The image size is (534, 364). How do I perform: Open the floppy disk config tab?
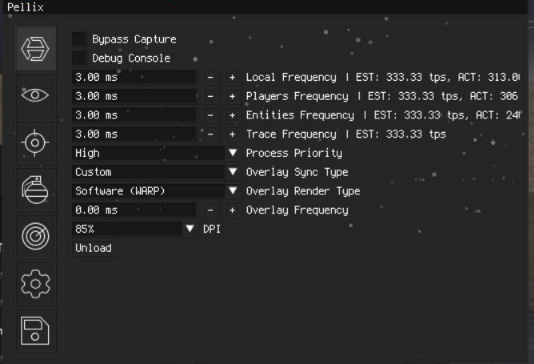tap(36, 331)
